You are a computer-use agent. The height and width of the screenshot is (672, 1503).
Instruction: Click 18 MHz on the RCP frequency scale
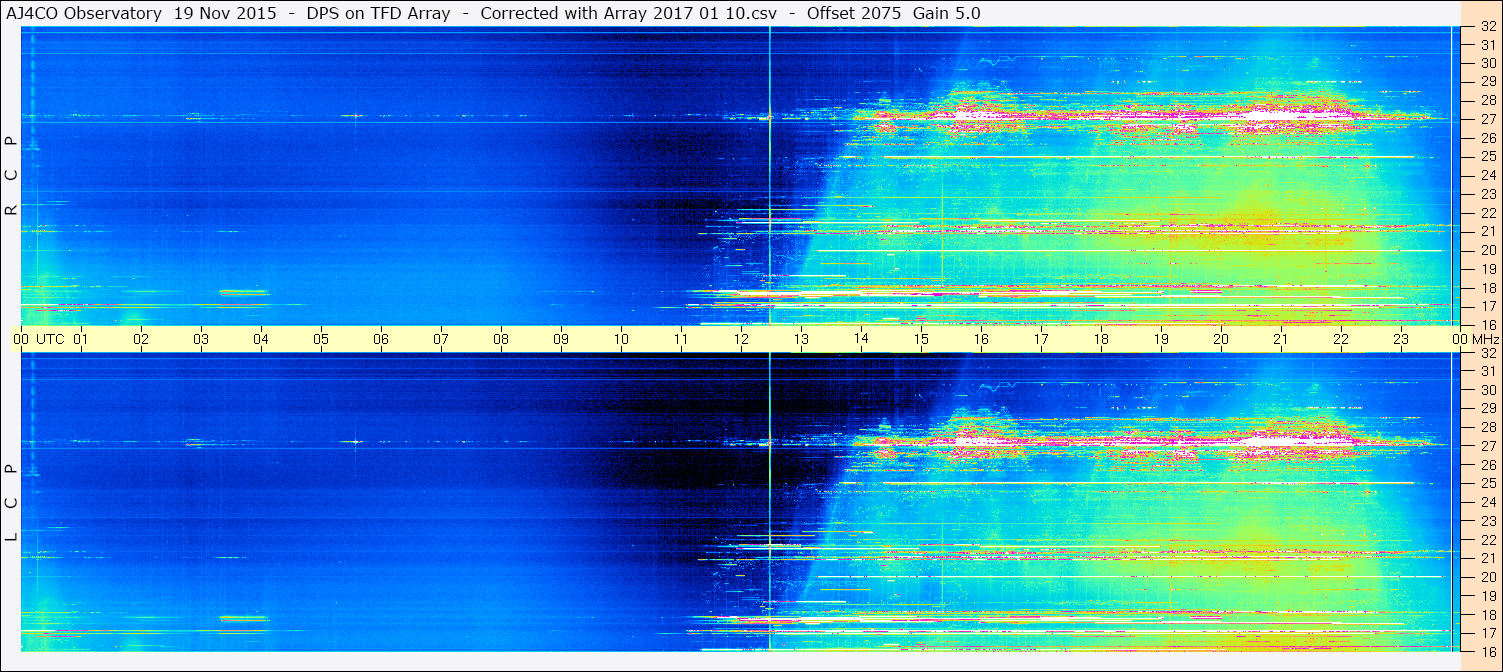1488,287
